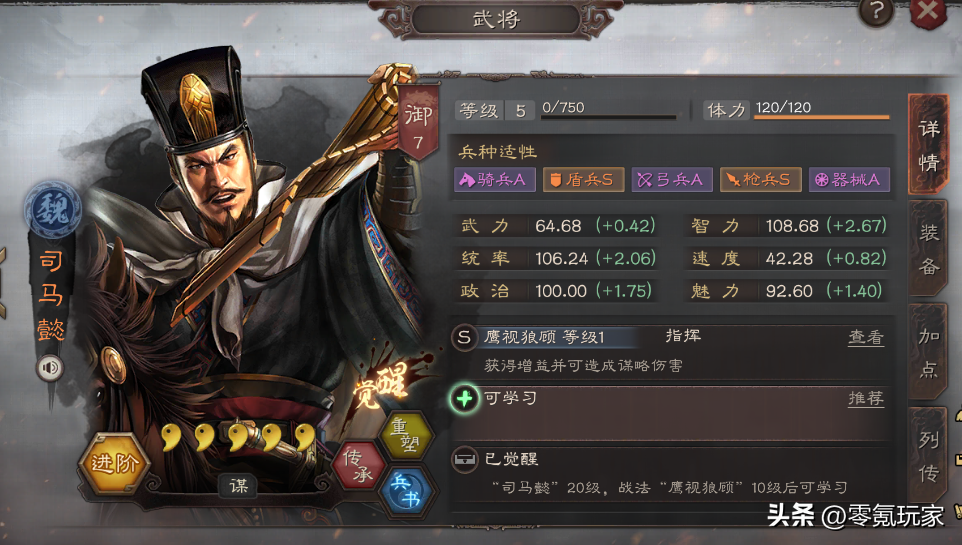This screenshot has height=545, width=962.
Task: Open the 加点 attribute points tab
Action: [929, 352]
